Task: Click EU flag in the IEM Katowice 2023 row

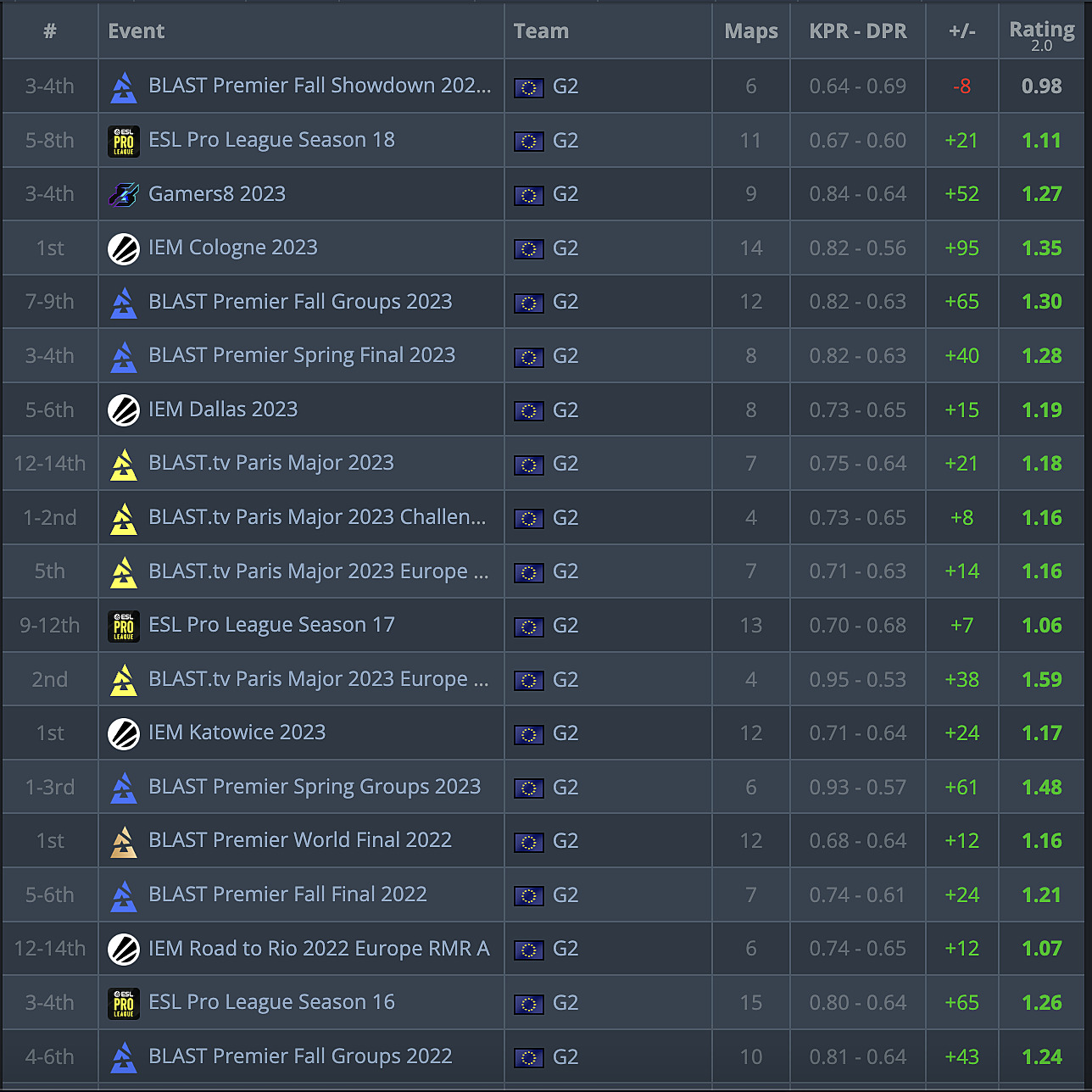Action: tap(529, 734)
